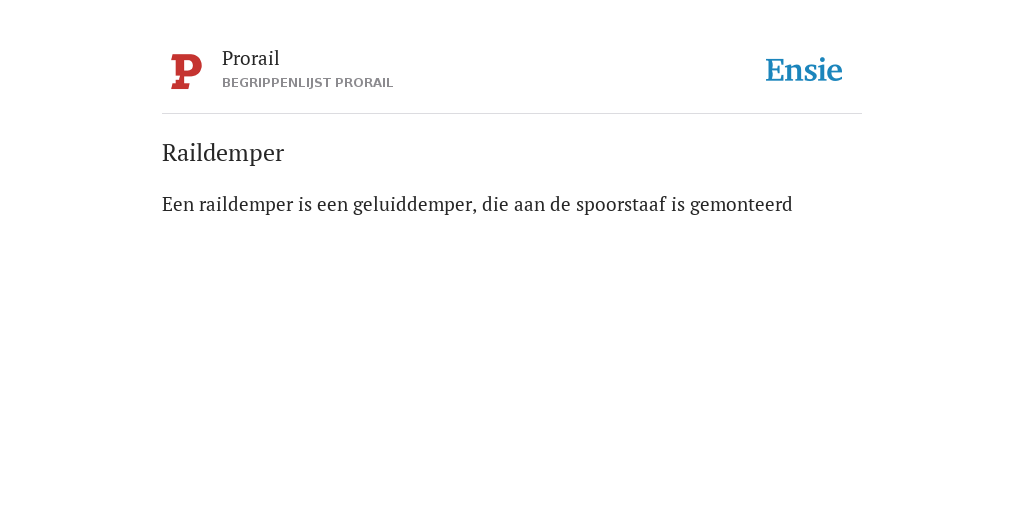The image size is (1024, 512).
Task: Click the Raildemper heading
Action: [223, 153]
